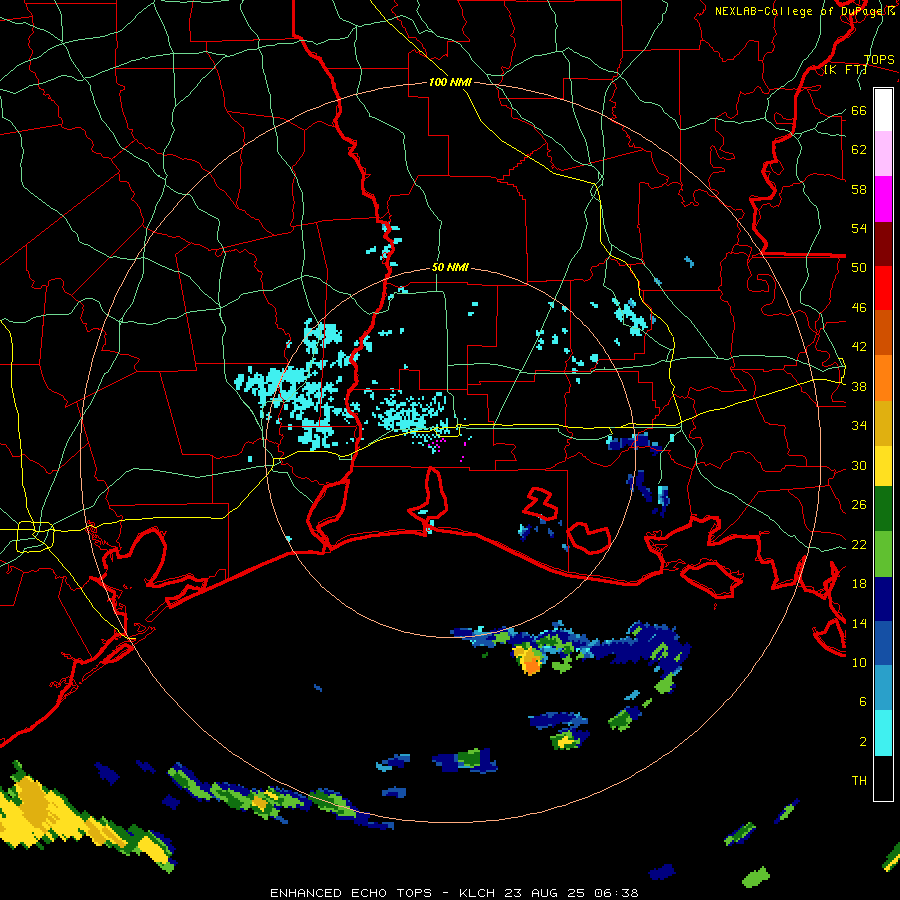The width and height of the screenshot is (900, 900).
Task: Click the legend value 34
Action: [x=859, y=426]
